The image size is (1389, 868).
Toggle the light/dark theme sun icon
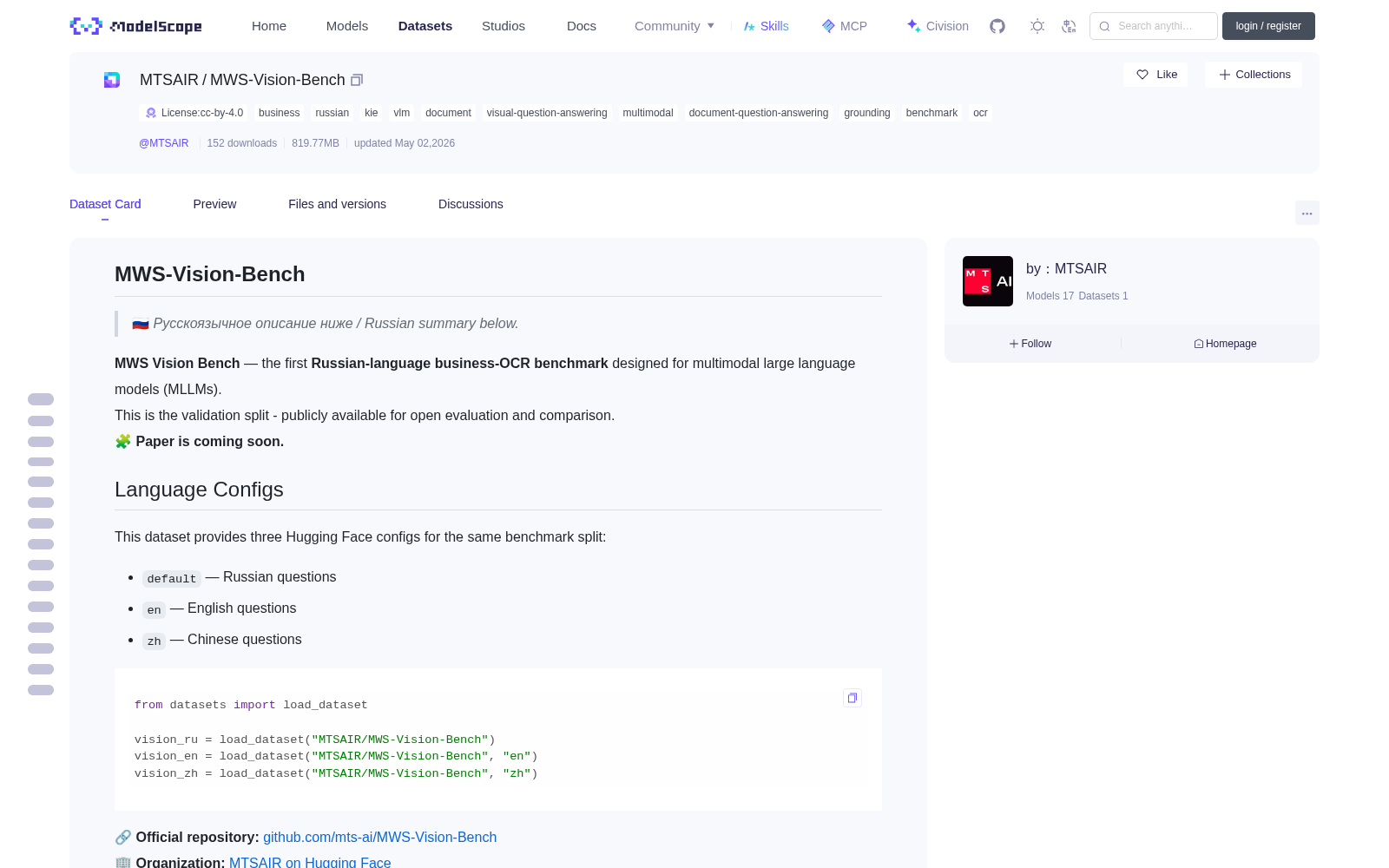tap(1037, 26)
